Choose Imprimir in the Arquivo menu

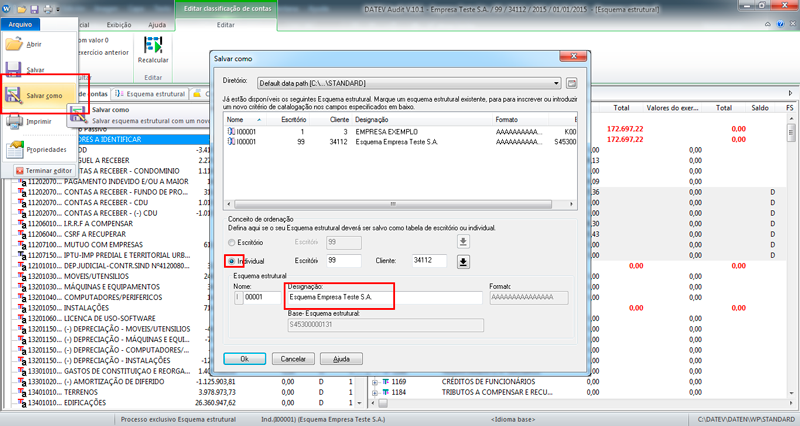pos(39,121)
